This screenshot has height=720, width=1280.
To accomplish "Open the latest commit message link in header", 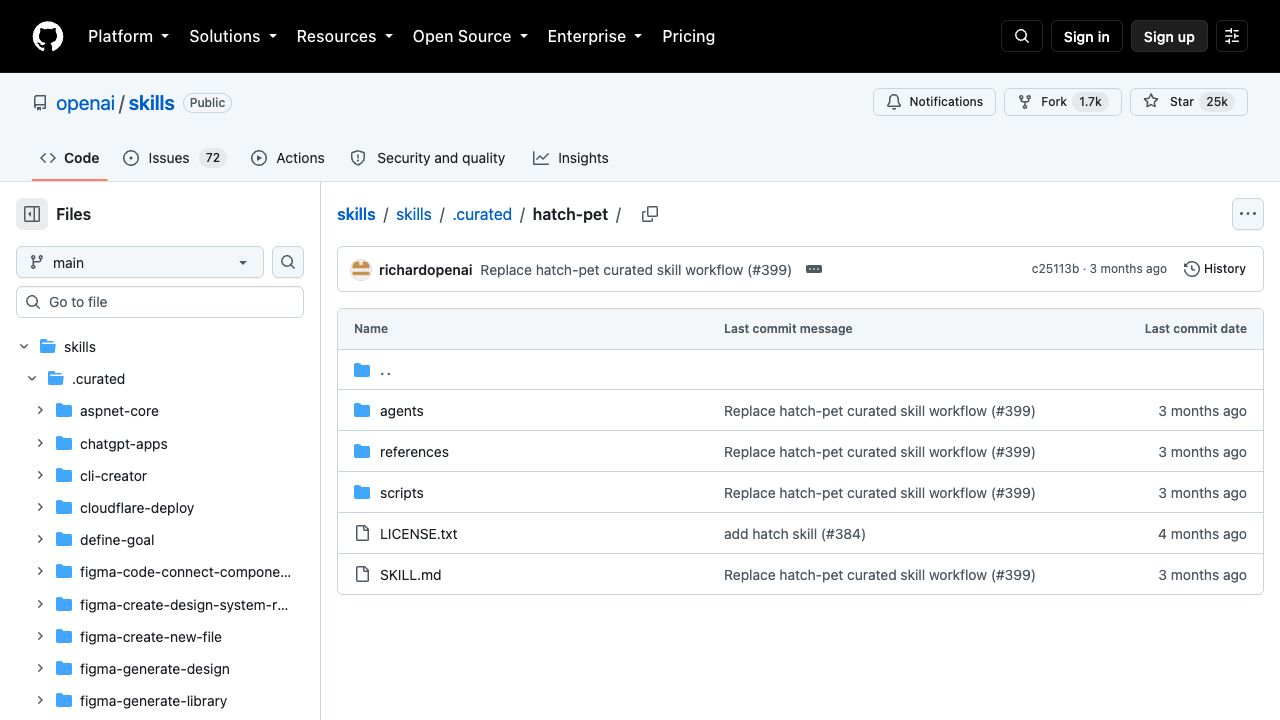I will pos(636,270).
